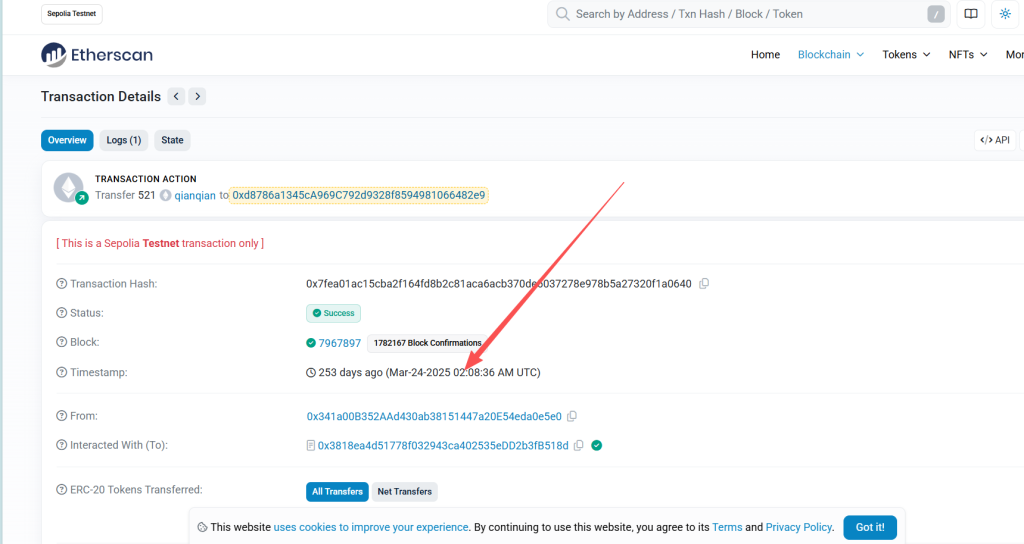The height and width of the screenshot is (544, 1024).
Task: Switch to the Overview tab
Action: 67,140
